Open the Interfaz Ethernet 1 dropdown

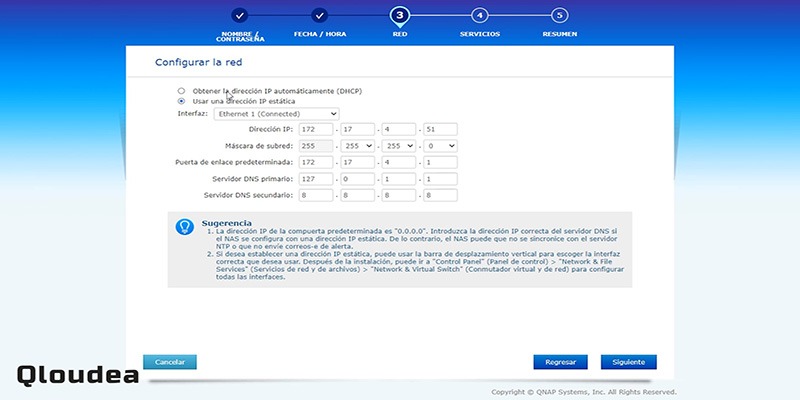click(277, 114)
